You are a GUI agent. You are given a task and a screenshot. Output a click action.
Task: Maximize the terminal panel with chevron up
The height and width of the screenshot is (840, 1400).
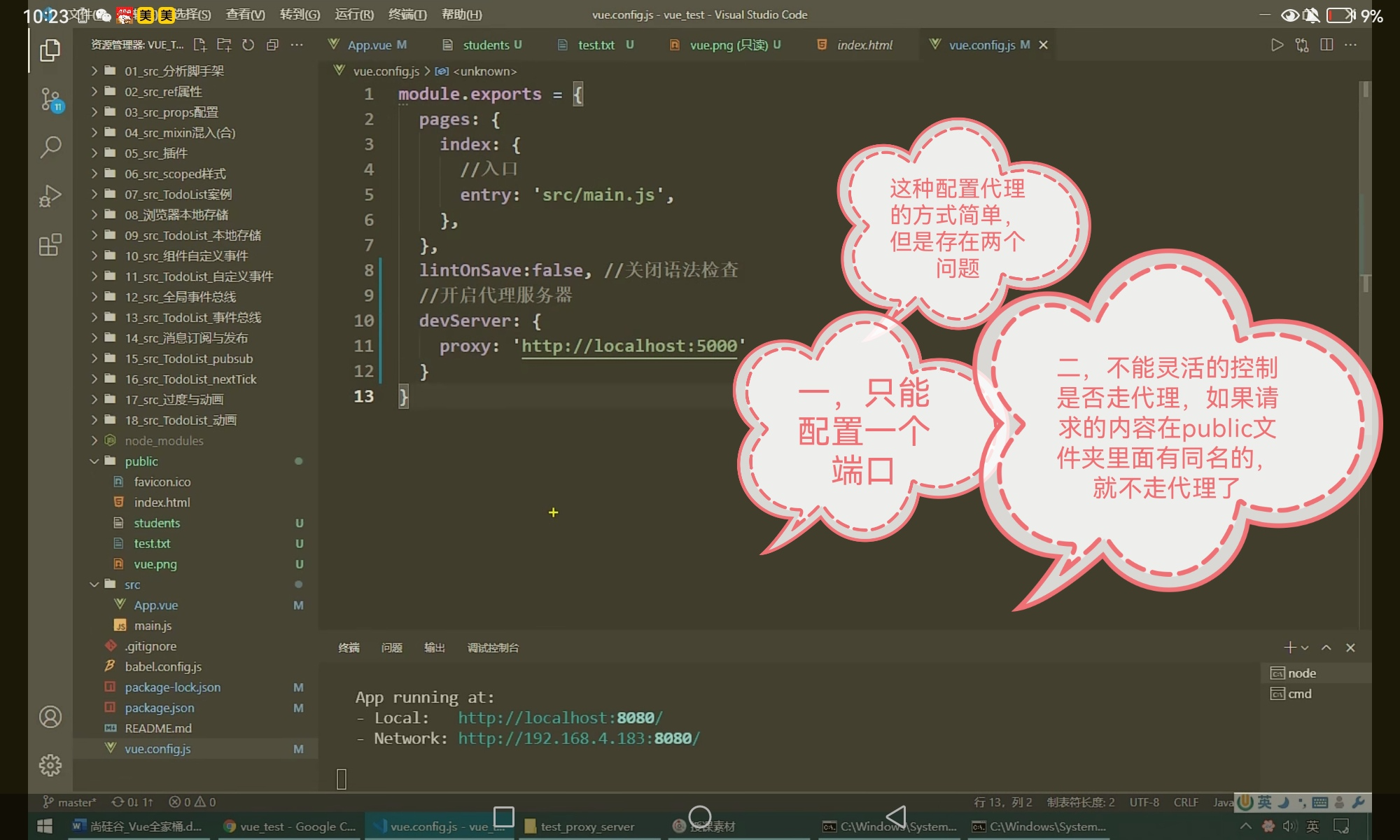click(x=1326, y=647)
